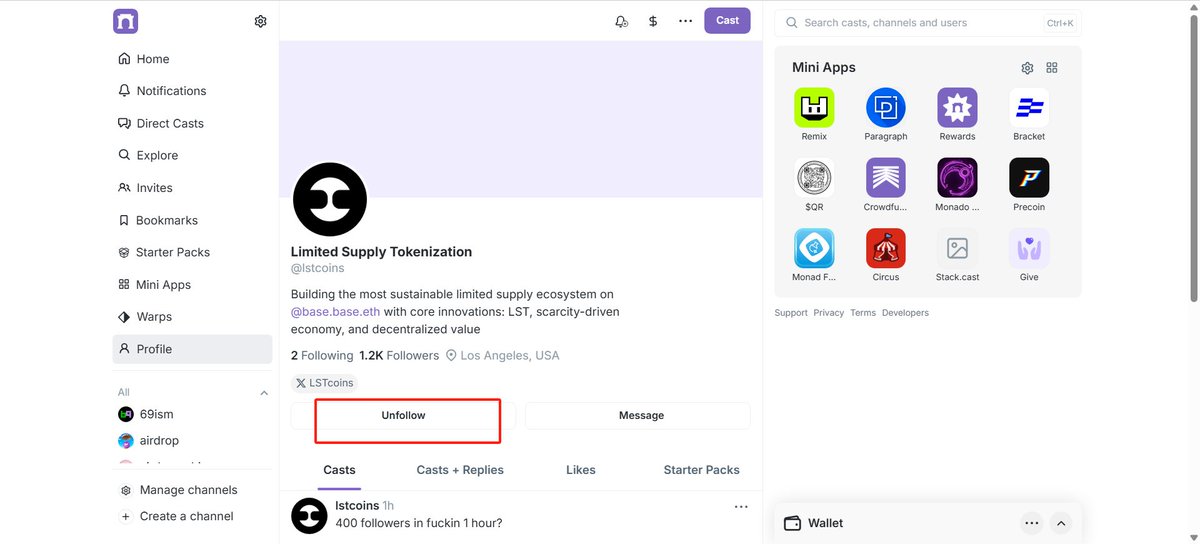Expand the Wallet panel chevron
The image size is (1200, 544).
[1061, 523]
